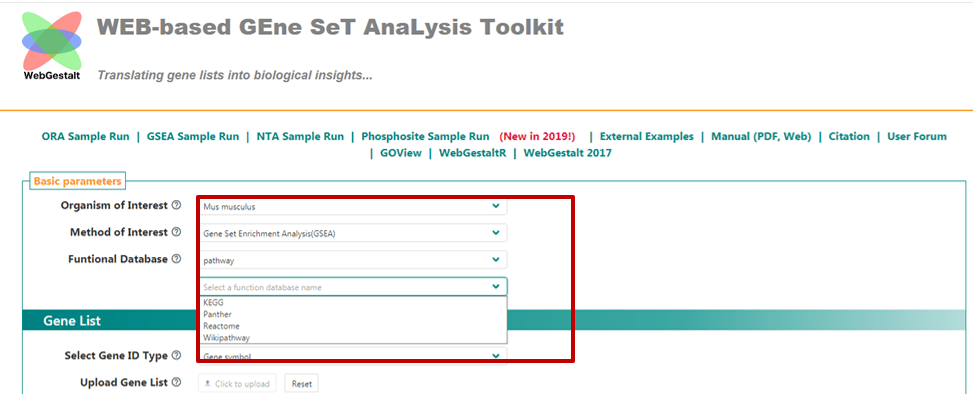Open the ORA Sample Run link
973x394 pixels.
click(86, 137)
